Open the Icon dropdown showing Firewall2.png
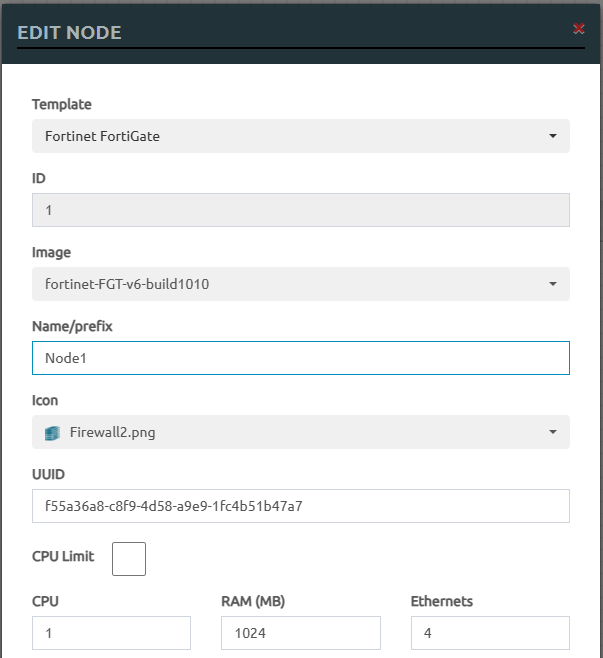Screen dimensions: 603x658 (301, 432)
